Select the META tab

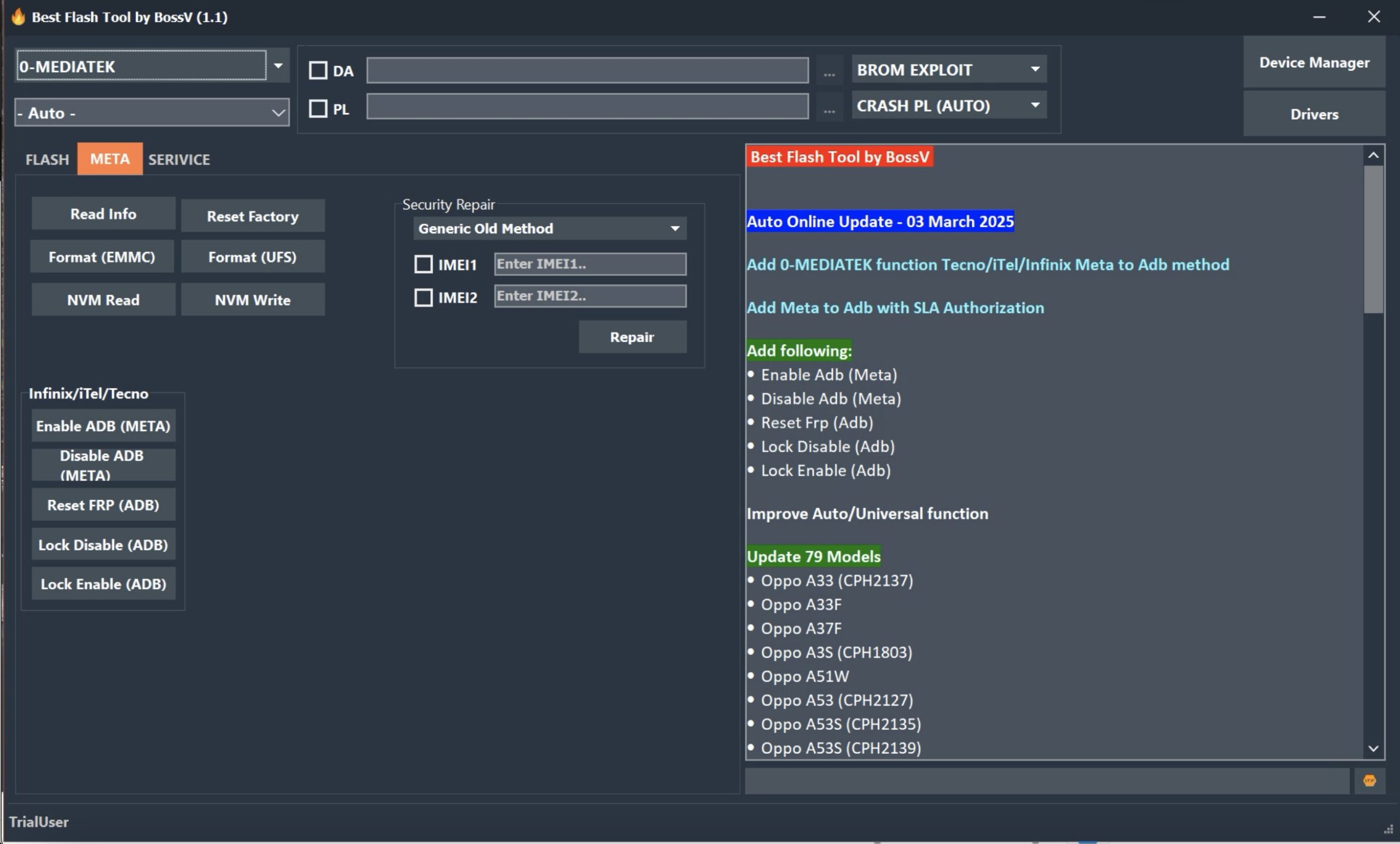point(110,159)
